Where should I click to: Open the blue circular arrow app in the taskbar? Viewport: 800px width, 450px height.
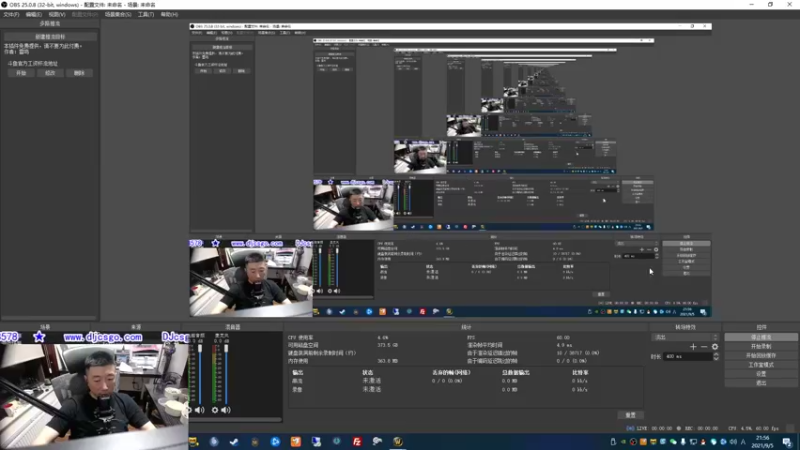click(275, 442)
